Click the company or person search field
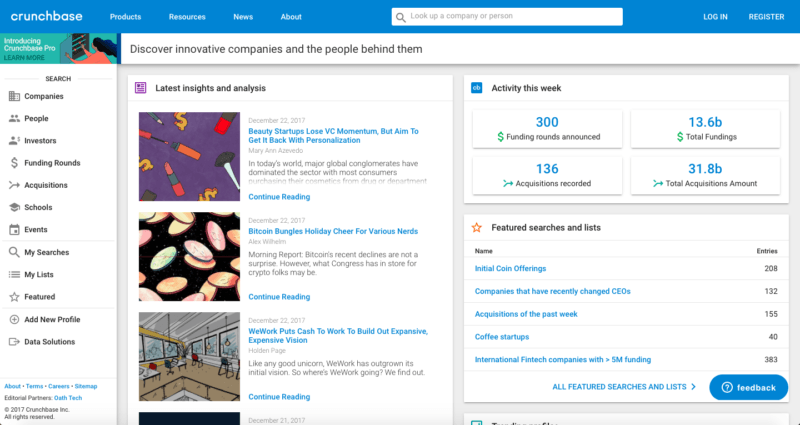The image size is (800, 425). pyautogui.click(x=514, y=17)
